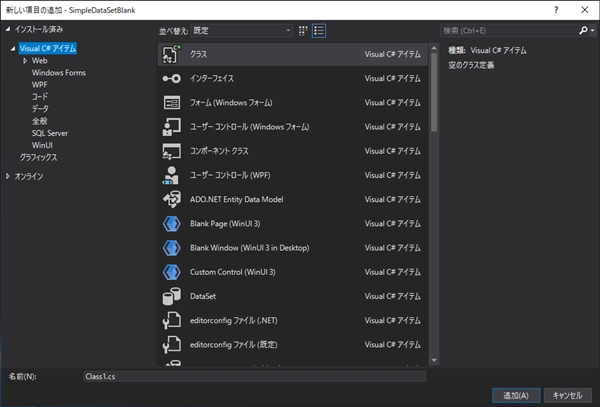600x407 pixels.
Task: Click the 追加(A) button
Action: click(x=516, y=396)
